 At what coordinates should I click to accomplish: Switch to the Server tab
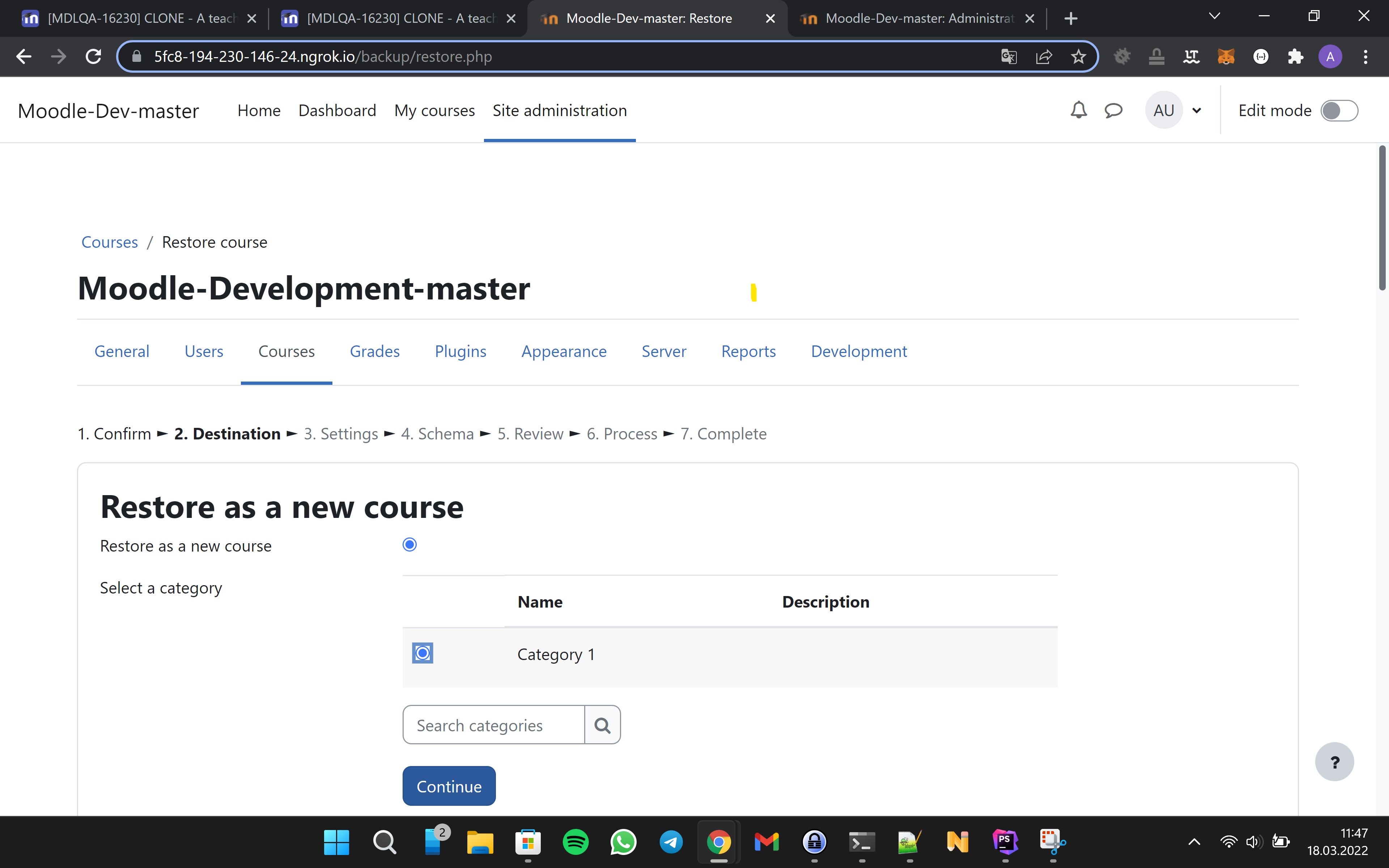tap(663, 351)
